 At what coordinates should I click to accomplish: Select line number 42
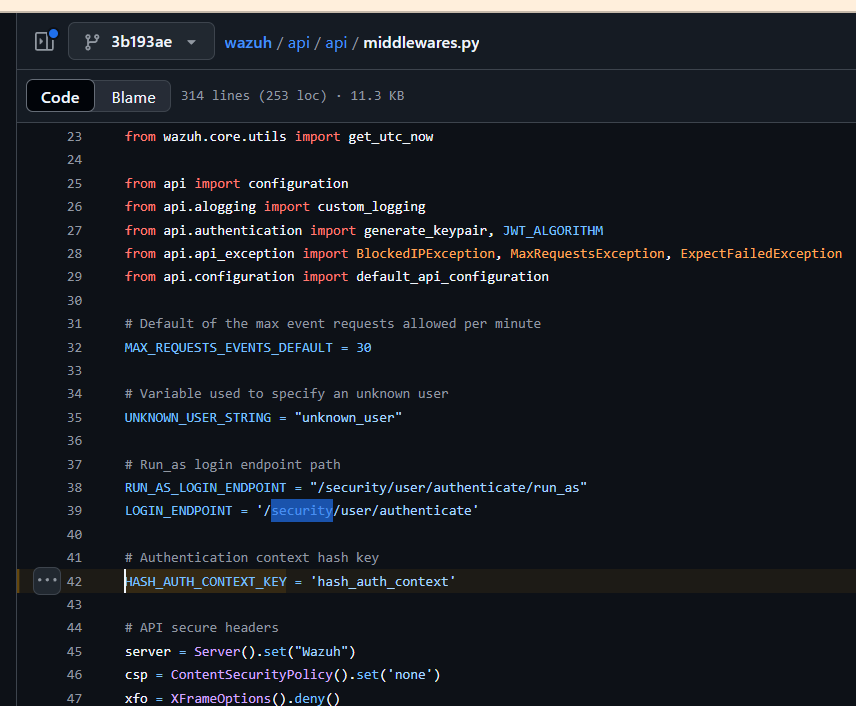(x=74, y=581)
